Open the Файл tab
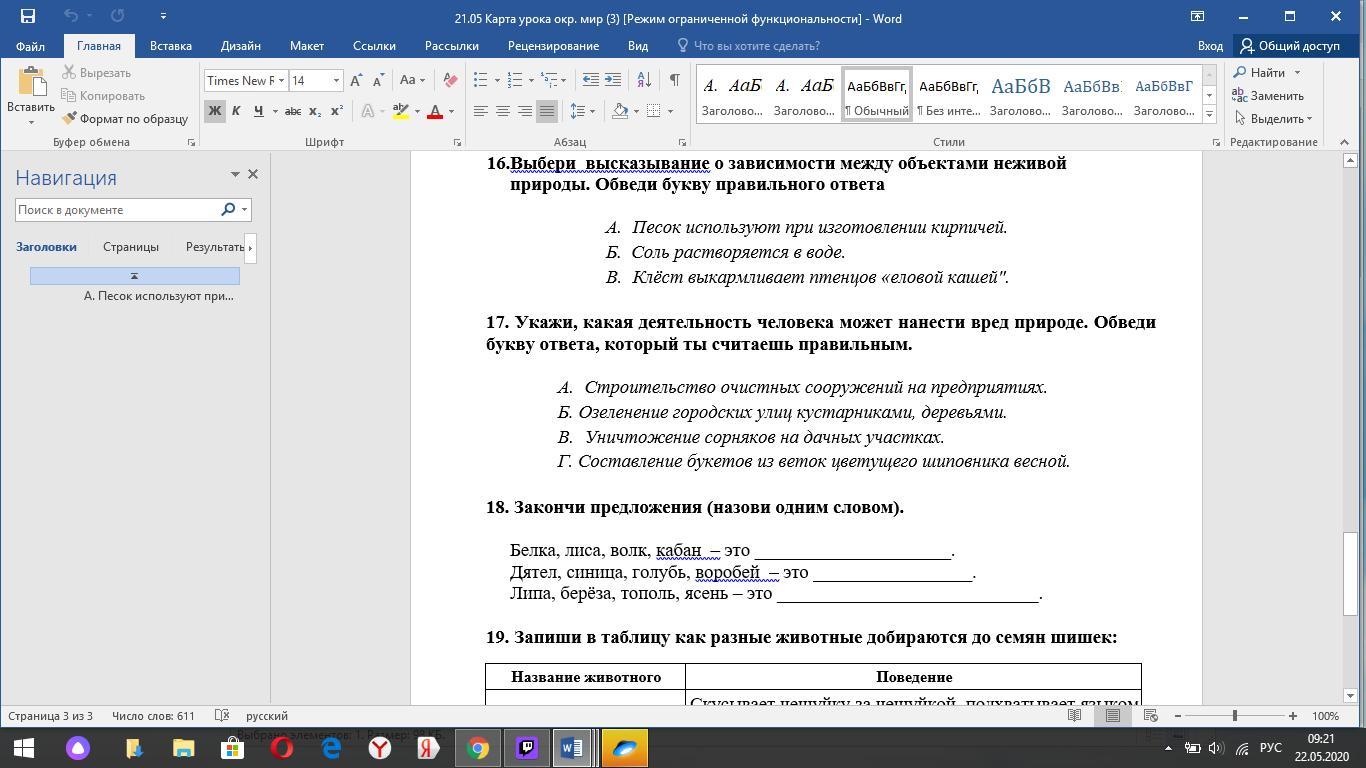 click(30, 45)
